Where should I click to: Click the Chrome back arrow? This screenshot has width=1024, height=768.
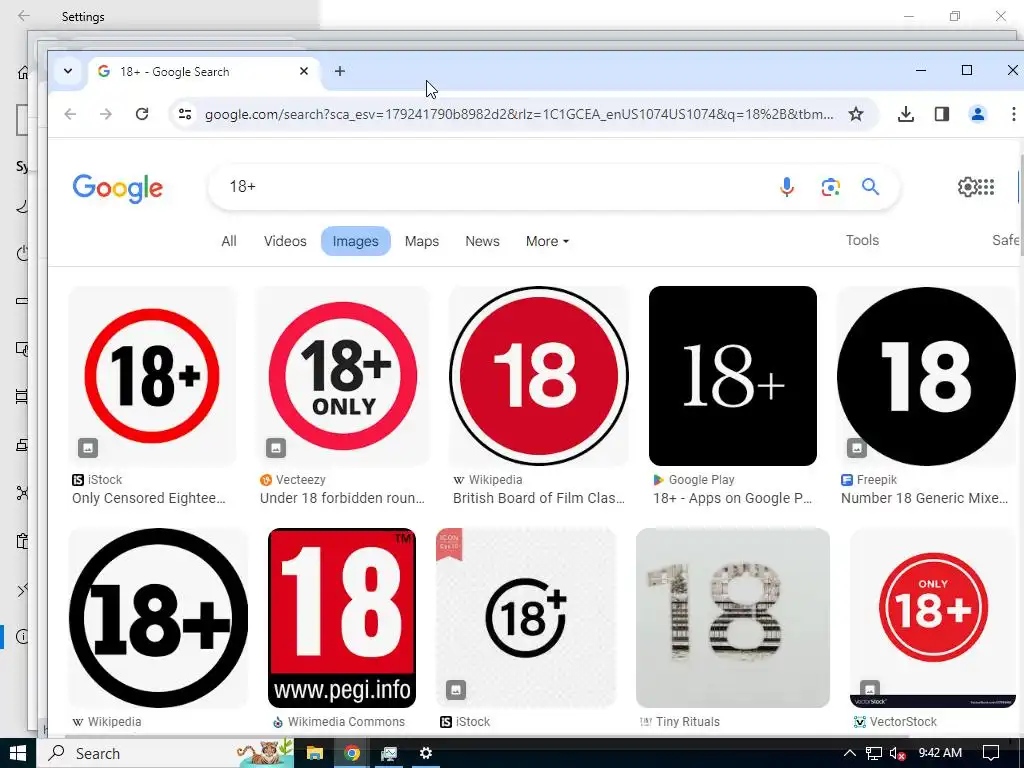pos(71,114)
